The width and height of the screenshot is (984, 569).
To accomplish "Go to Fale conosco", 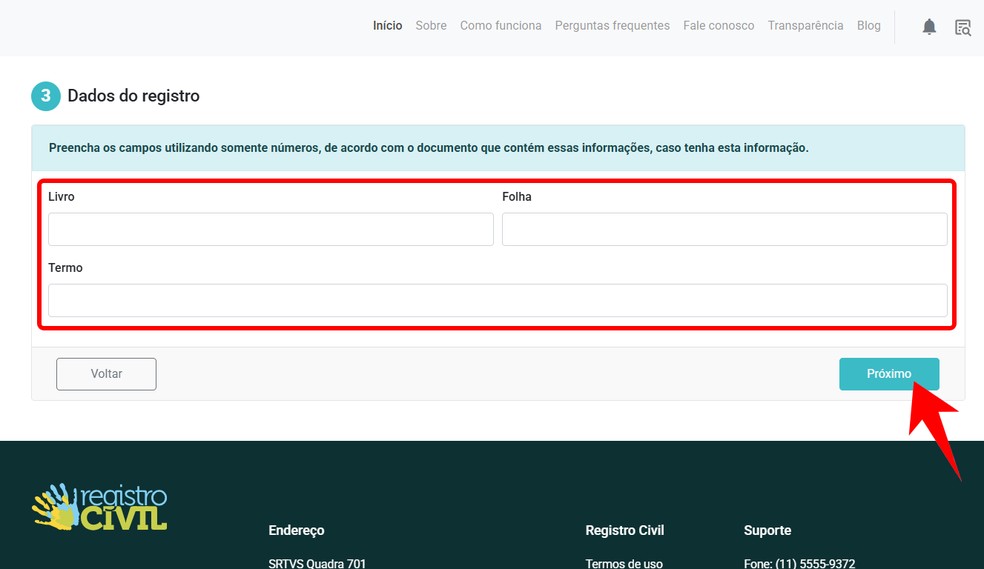I will click(x=719, y=26).
